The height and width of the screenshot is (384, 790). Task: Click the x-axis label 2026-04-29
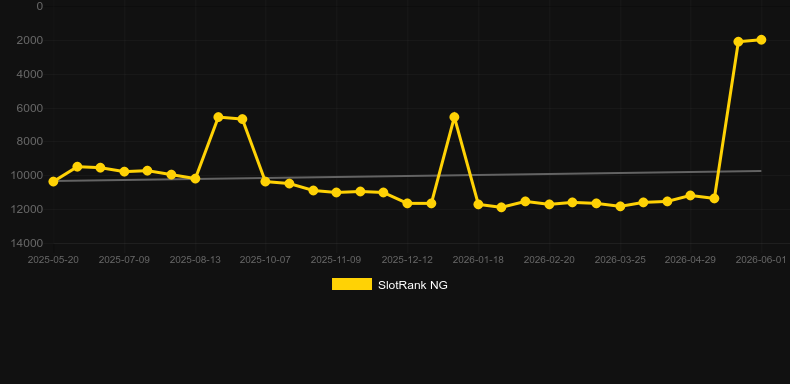tap(690, 260)
